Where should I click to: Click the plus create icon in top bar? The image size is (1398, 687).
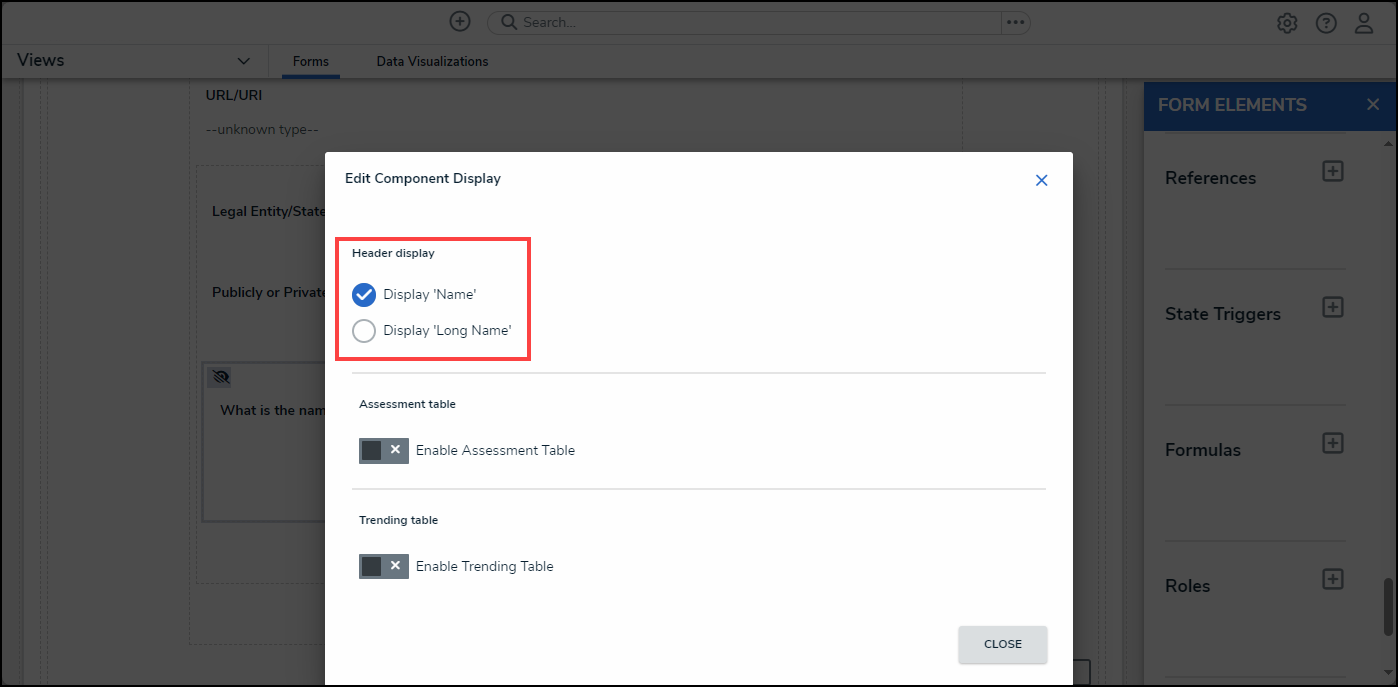point(459,22)
